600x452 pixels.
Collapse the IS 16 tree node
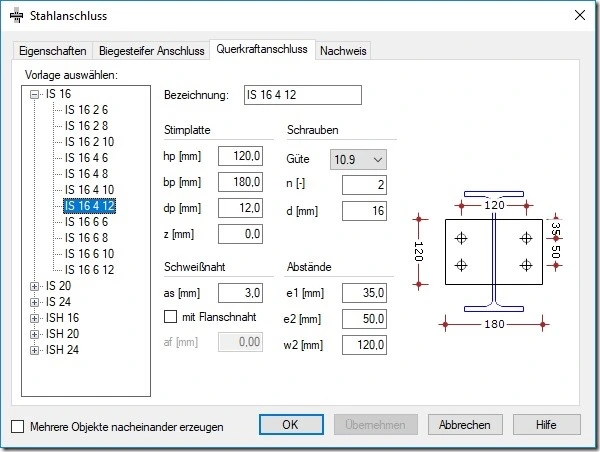[34, 94]
